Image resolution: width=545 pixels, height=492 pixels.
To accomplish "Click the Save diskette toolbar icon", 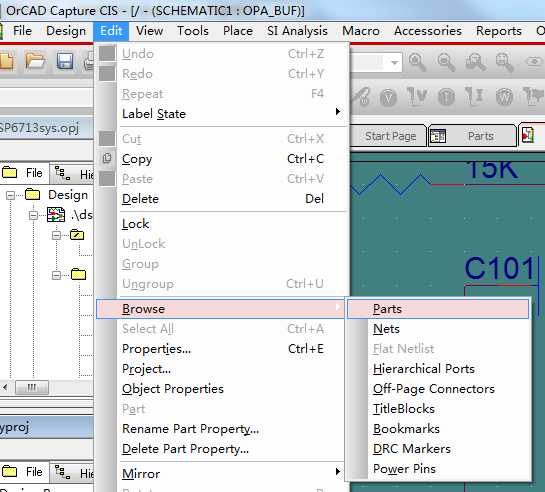I will [65, 62].
